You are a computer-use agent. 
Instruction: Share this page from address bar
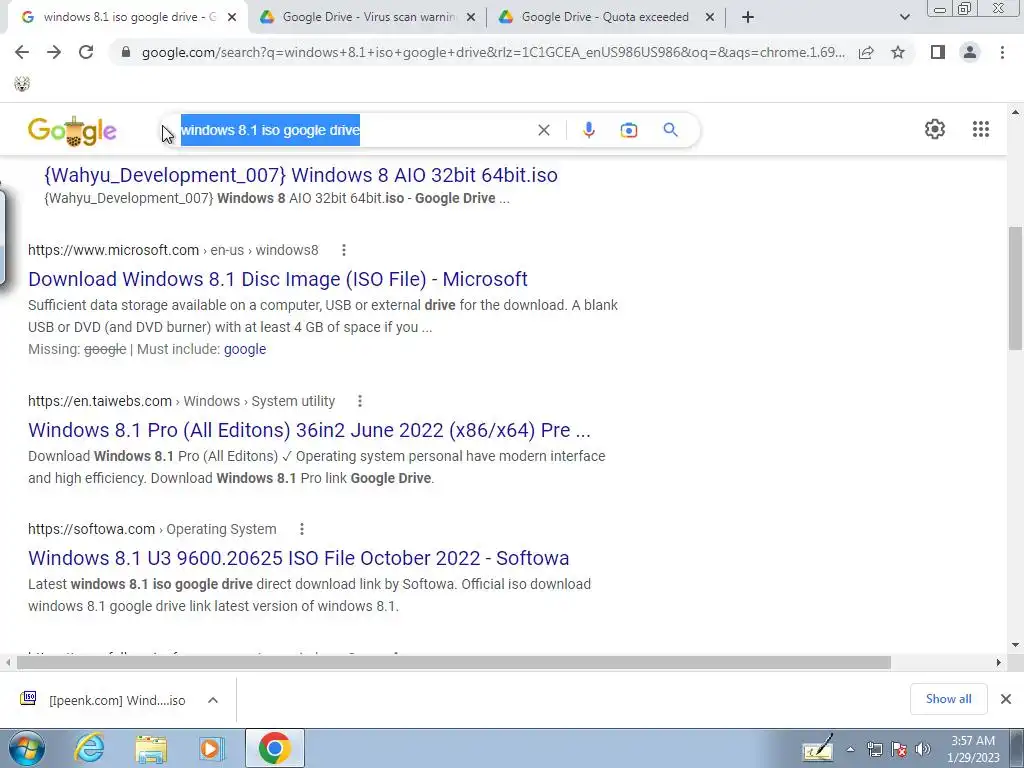pyautogui.click(x=867, y=52)
